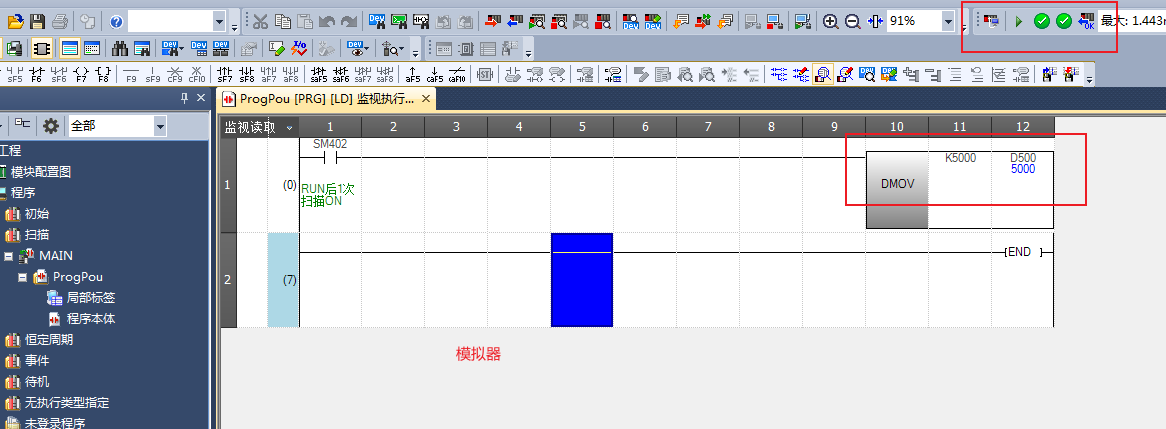Click the Cut scissors icon
The image size is (1166, 429).
click(x=260, y=21)
